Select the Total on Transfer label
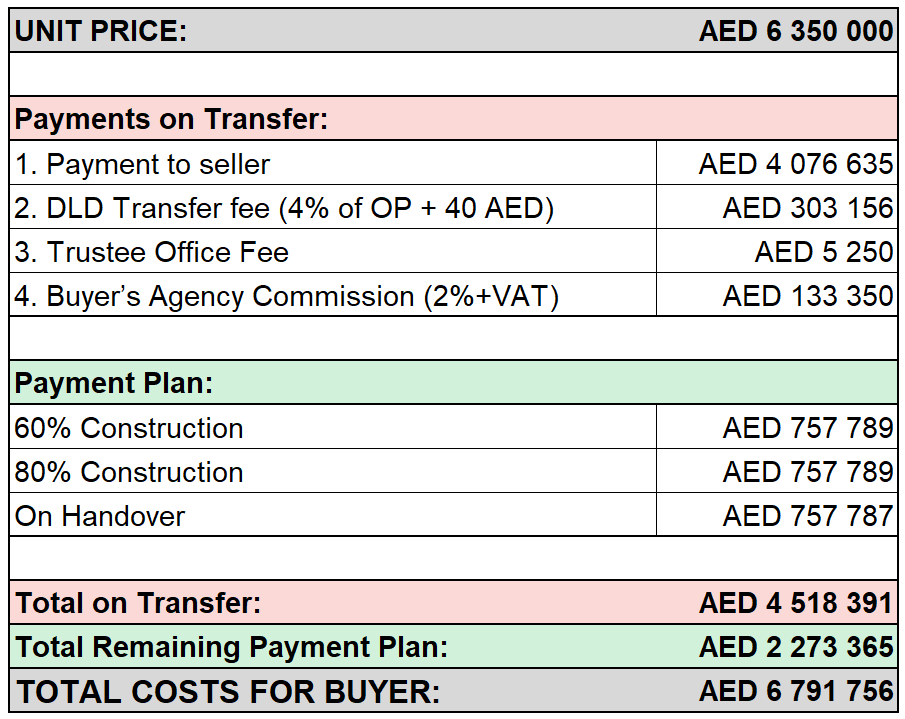 [x=139, y=603]
